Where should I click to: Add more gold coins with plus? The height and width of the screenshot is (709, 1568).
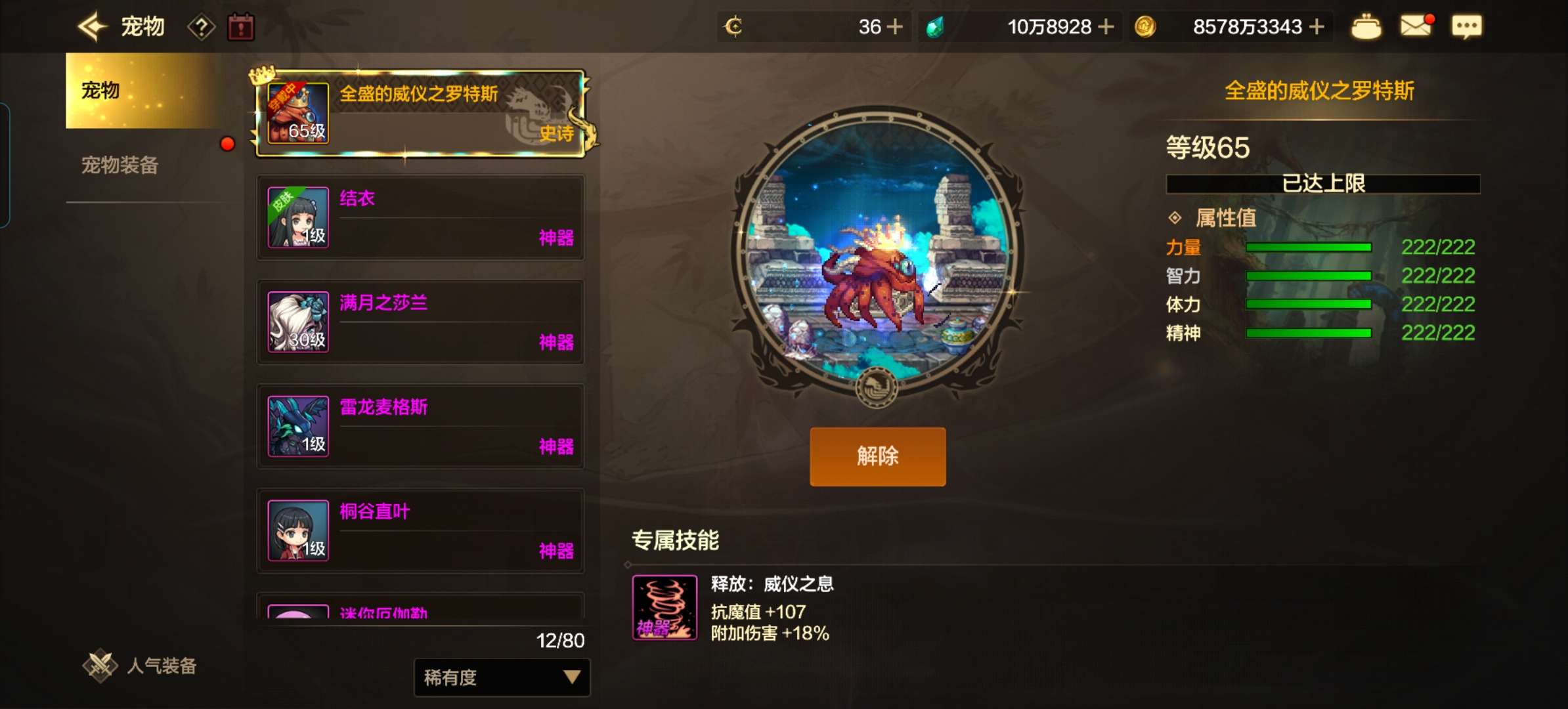click(1317, 27)
